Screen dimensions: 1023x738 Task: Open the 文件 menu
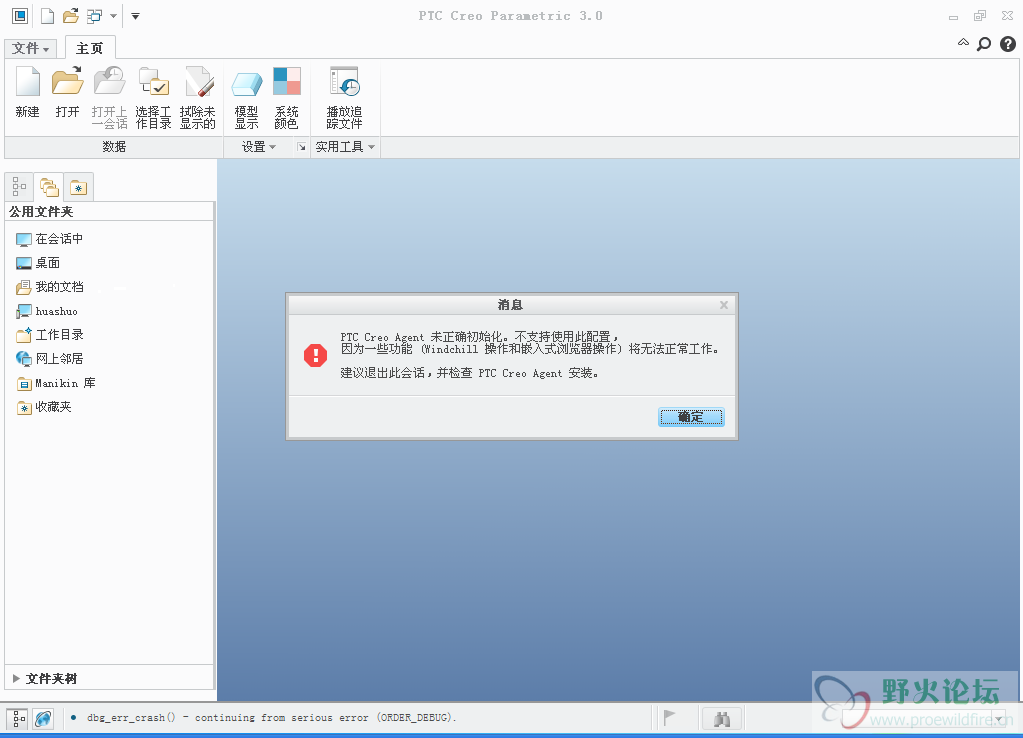[31, 48]
